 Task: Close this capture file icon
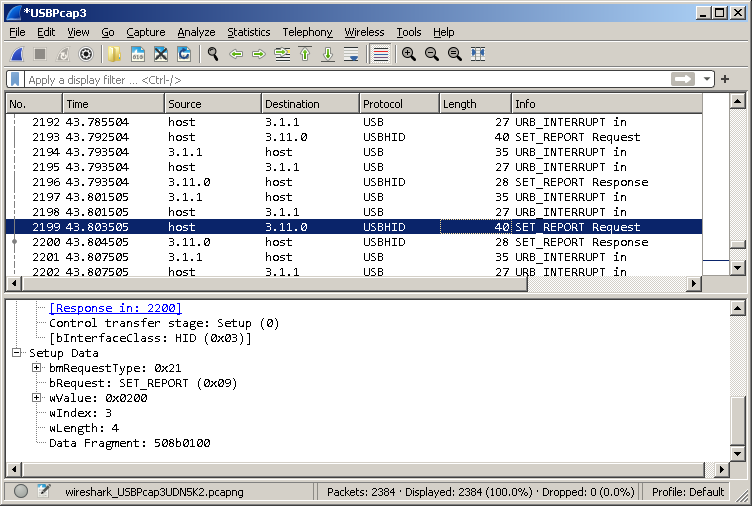pos(161,54)
